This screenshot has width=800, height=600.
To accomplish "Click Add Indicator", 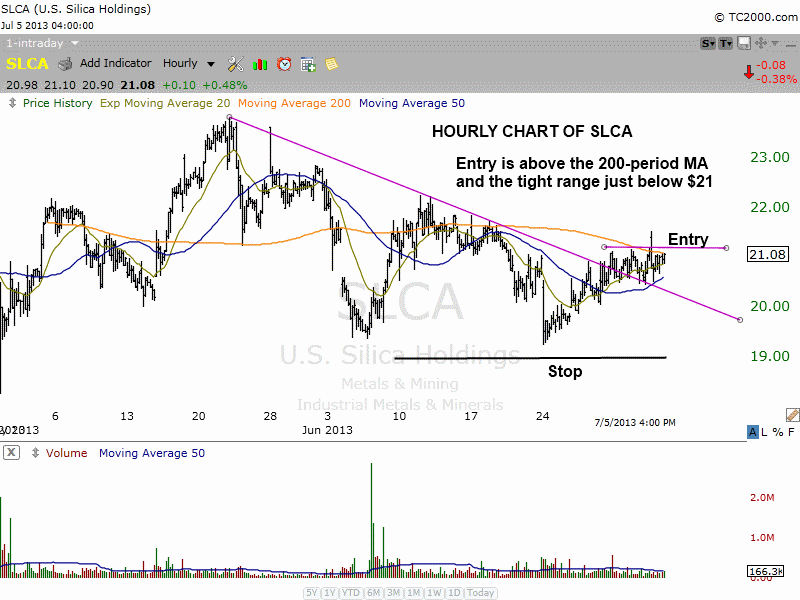I will point(115,63).
